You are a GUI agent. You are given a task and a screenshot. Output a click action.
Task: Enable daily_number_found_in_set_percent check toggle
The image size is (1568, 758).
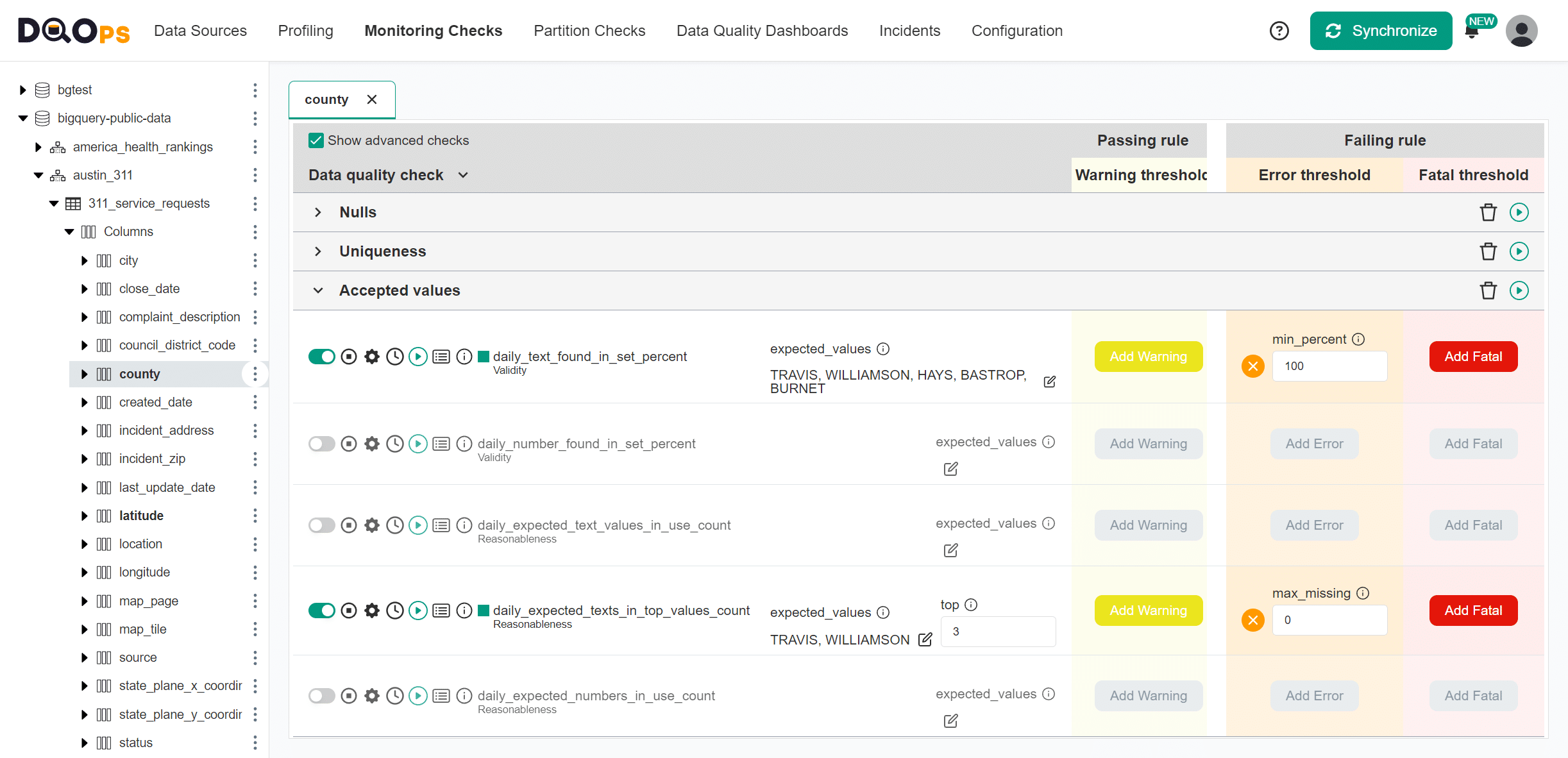point(322,444)
